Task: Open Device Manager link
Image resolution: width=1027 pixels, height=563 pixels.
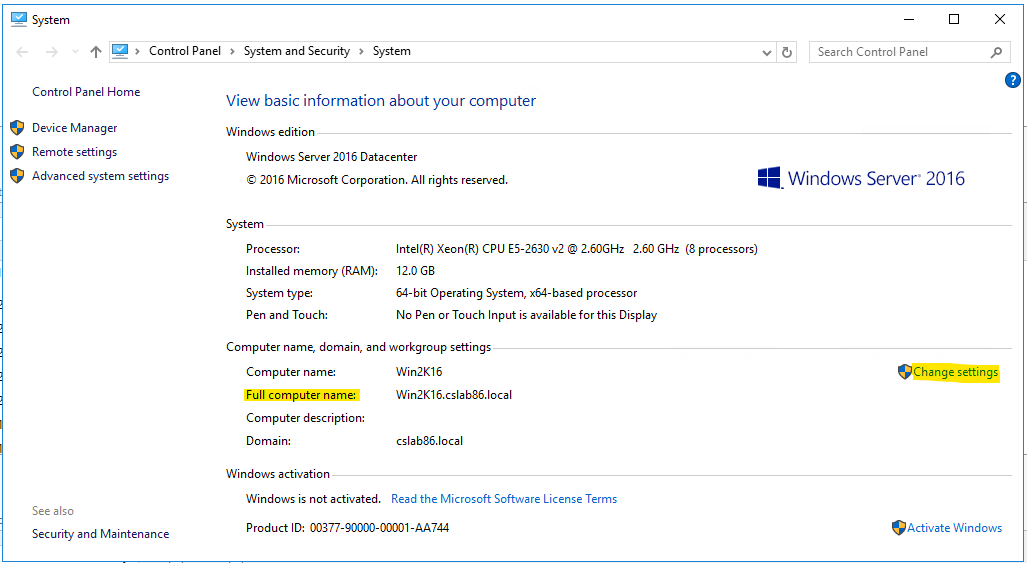Action: pos(75,128)
